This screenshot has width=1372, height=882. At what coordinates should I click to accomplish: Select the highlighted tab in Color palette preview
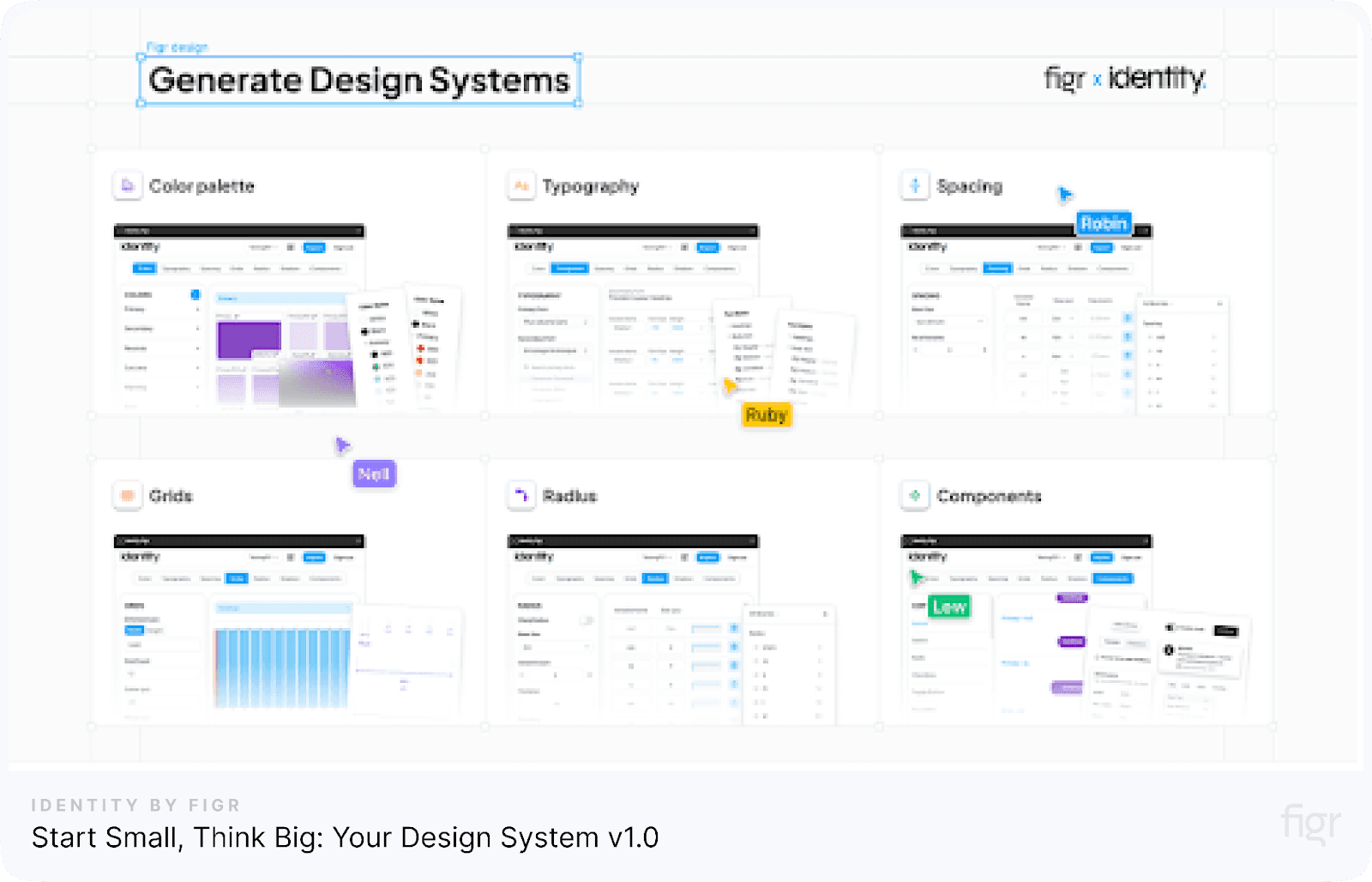click(145, 269)
